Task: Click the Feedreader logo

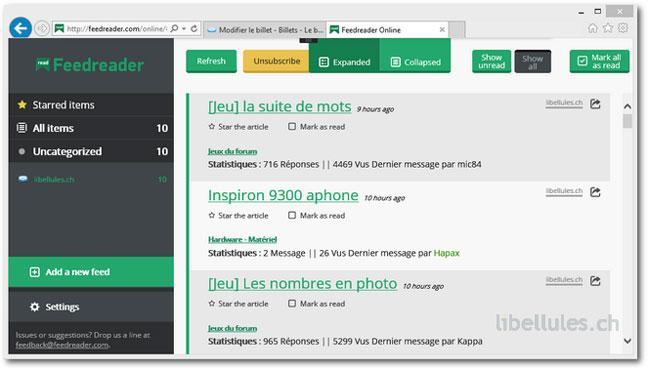Action: 90,65
